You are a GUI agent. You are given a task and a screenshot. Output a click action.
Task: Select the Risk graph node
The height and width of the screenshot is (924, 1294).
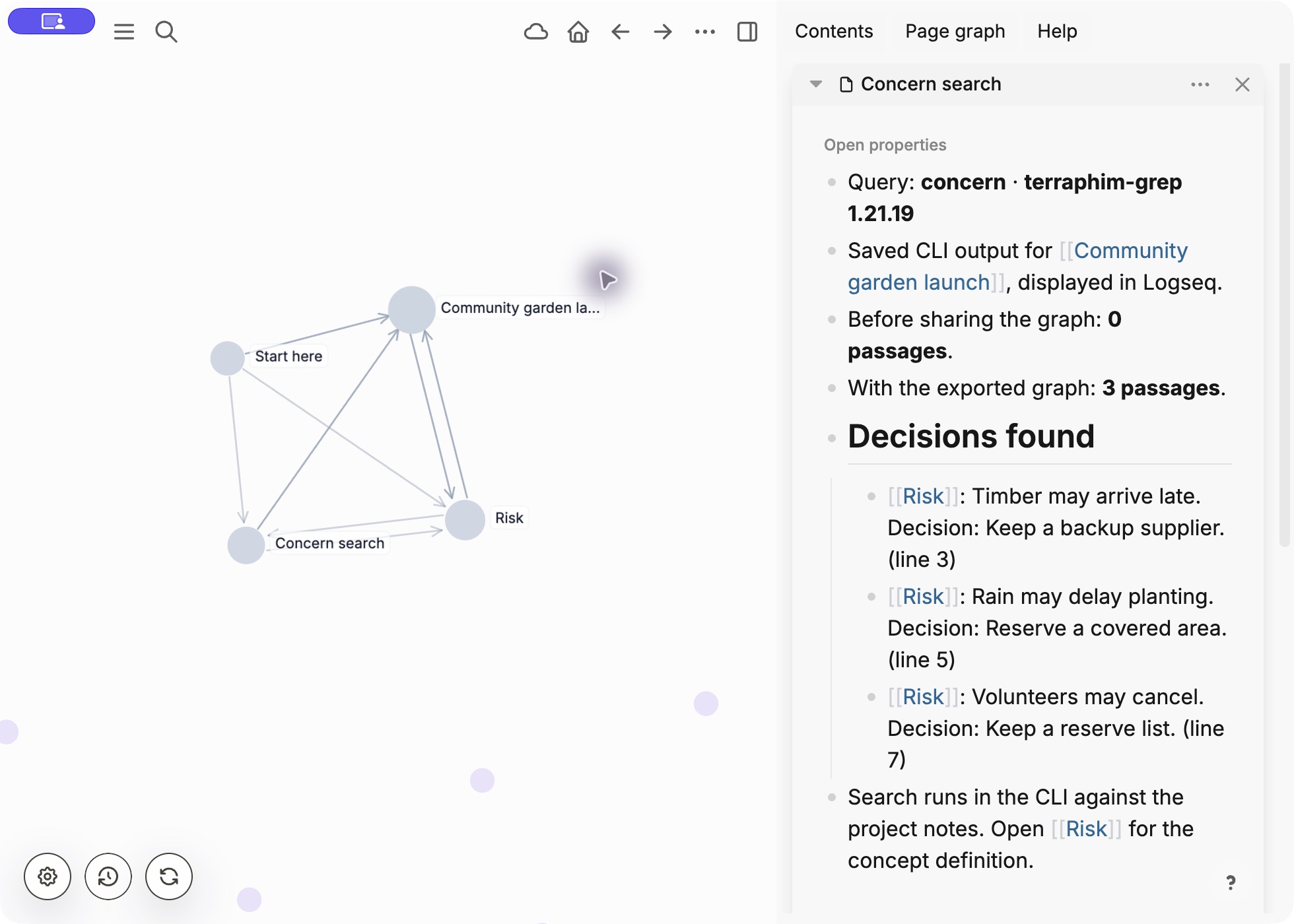tap(465, 520)
